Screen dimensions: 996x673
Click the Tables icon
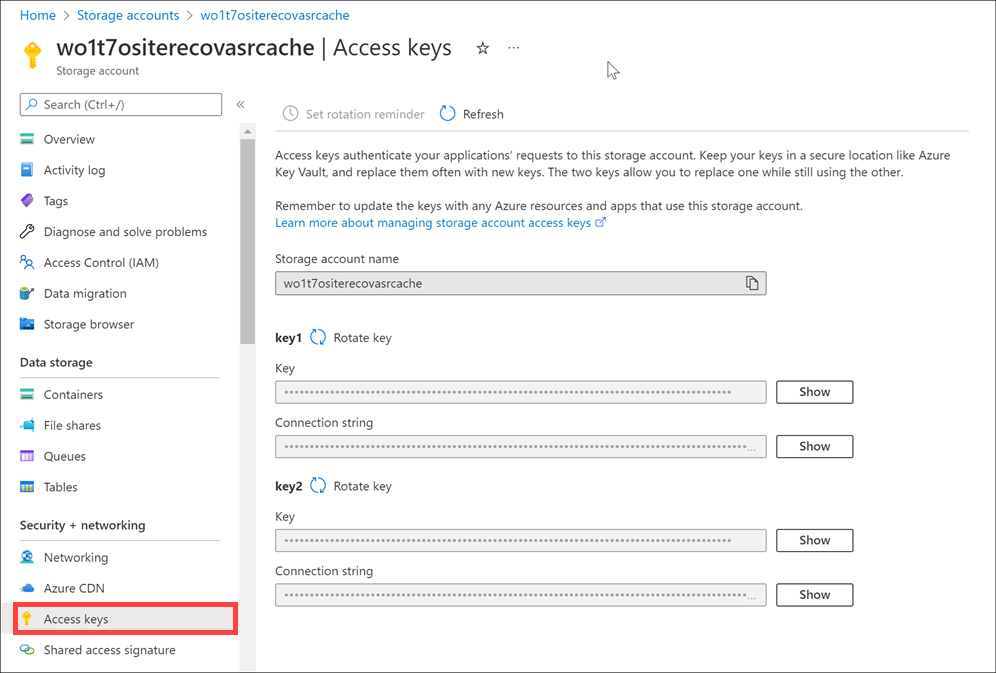(27, 487)
